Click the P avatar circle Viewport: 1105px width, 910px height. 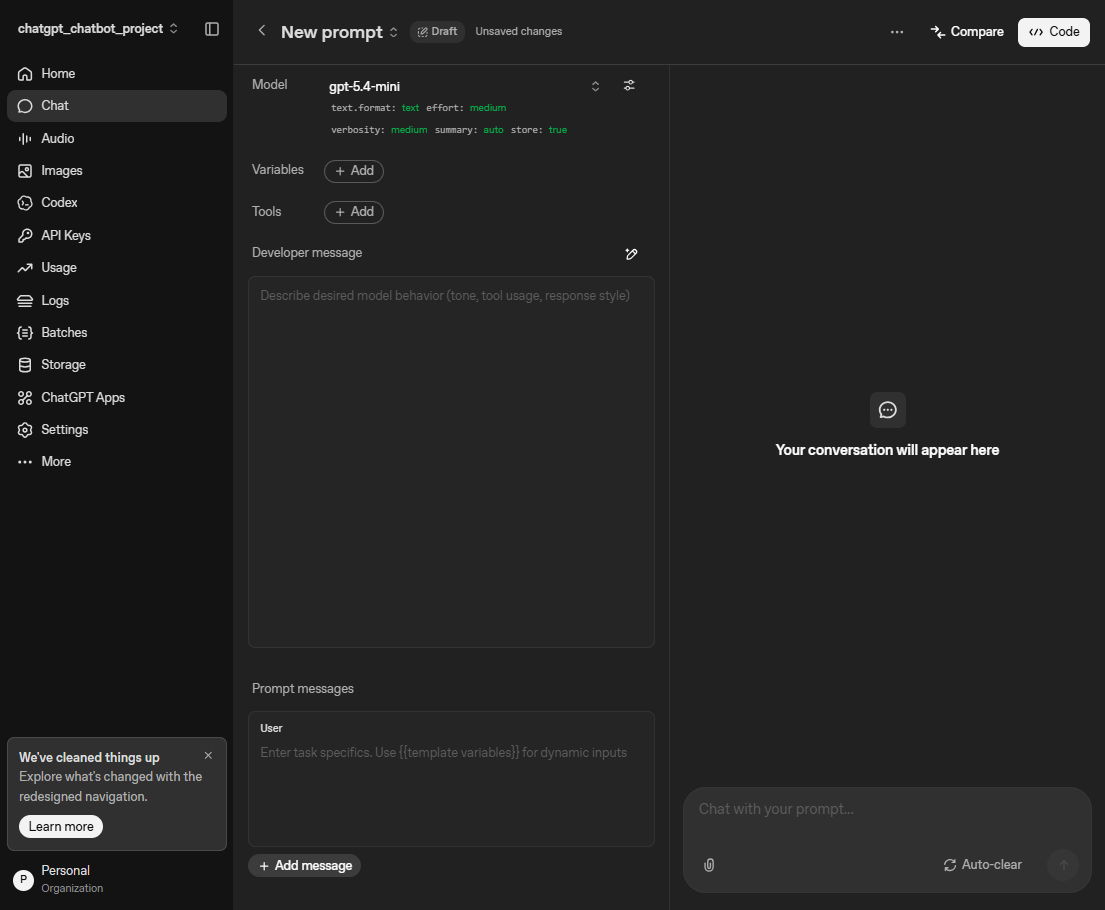tap(23, 879)
